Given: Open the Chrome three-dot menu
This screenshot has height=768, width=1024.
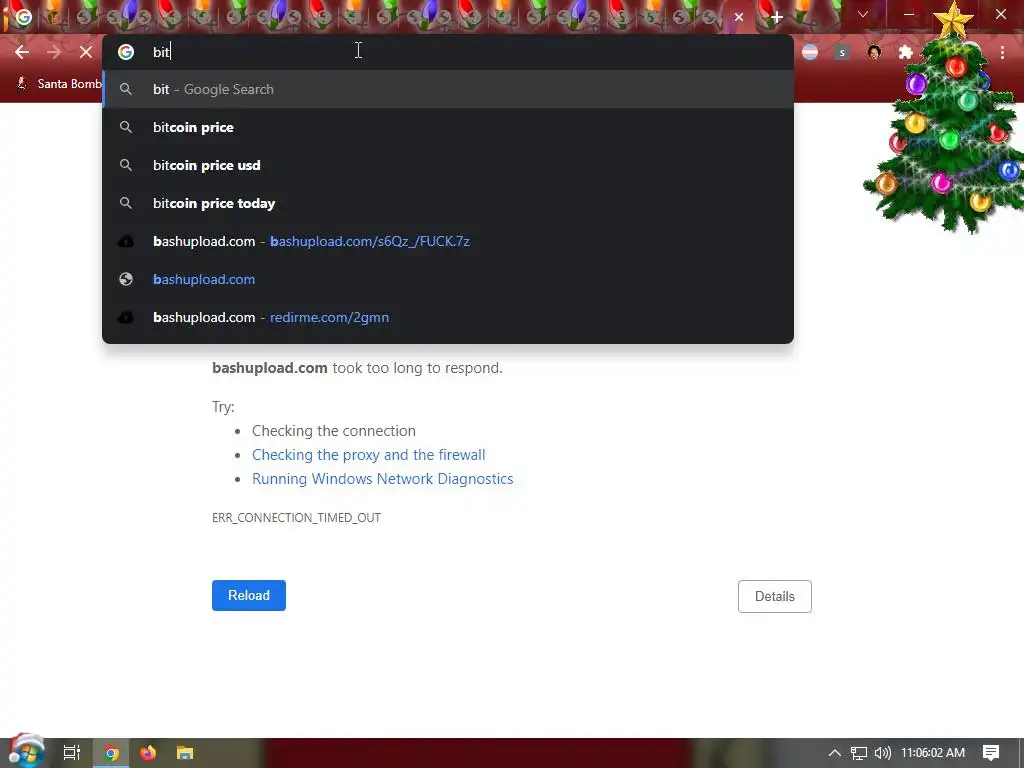Looking at the screenshot, I should coord(1002,52).
